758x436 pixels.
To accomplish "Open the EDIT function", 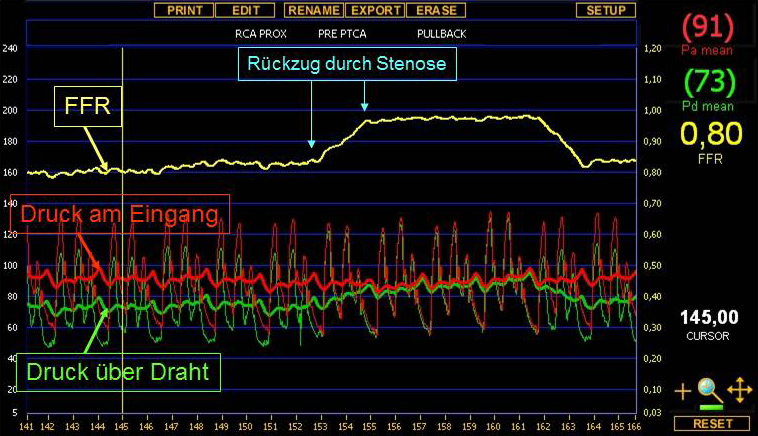I will pos(245,10).
